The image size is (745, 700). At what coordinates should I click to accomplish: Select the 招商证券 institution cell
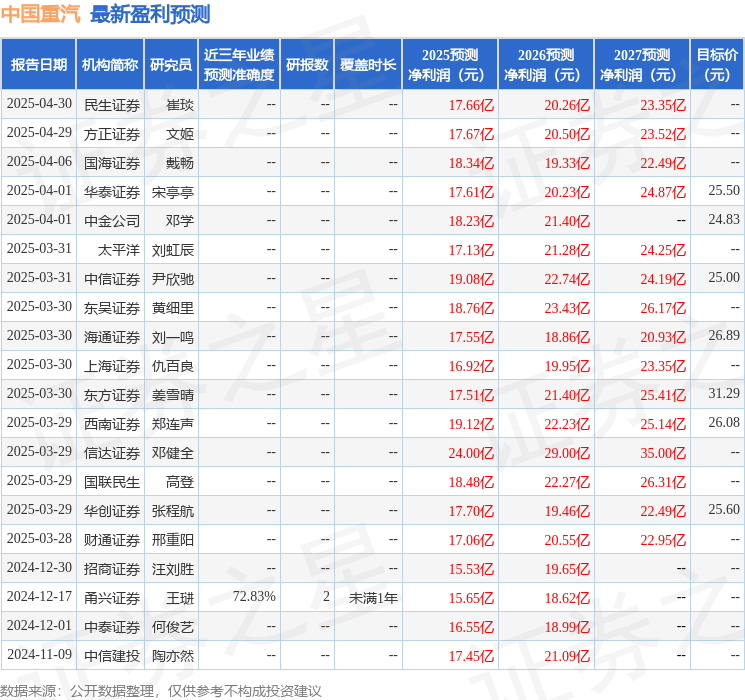point(112,569)
